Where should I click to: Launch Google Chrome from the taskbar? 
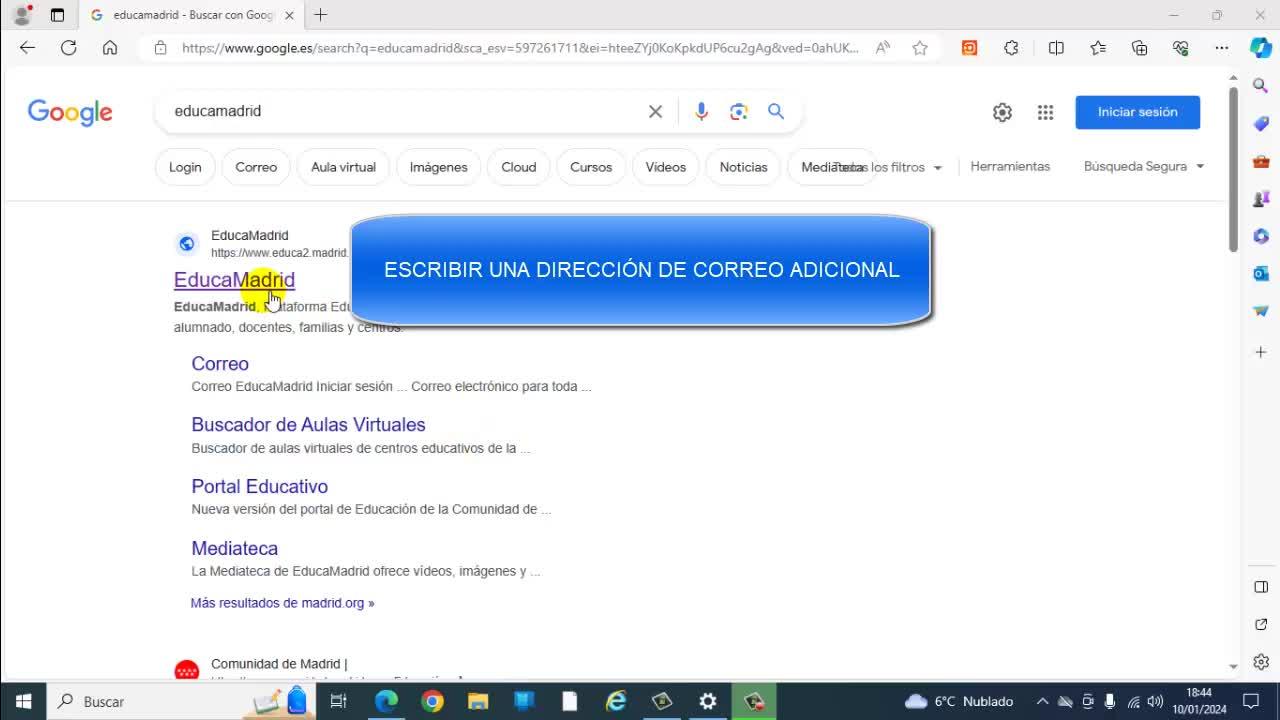[x=432, y=701]
